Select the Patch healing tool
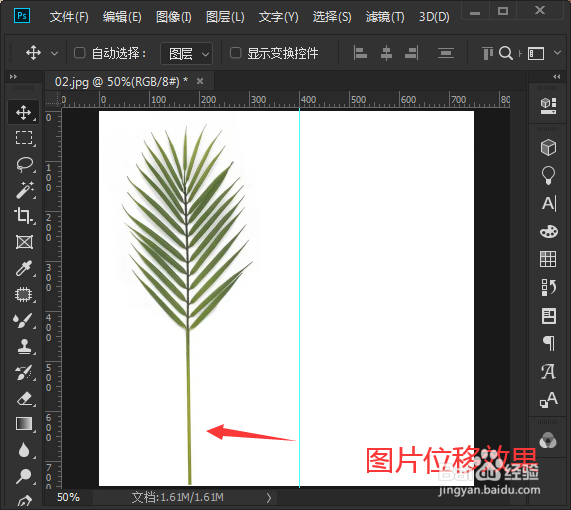Image resolution: width=571 pixels, height=510 pixels. [x=24, y=294]
